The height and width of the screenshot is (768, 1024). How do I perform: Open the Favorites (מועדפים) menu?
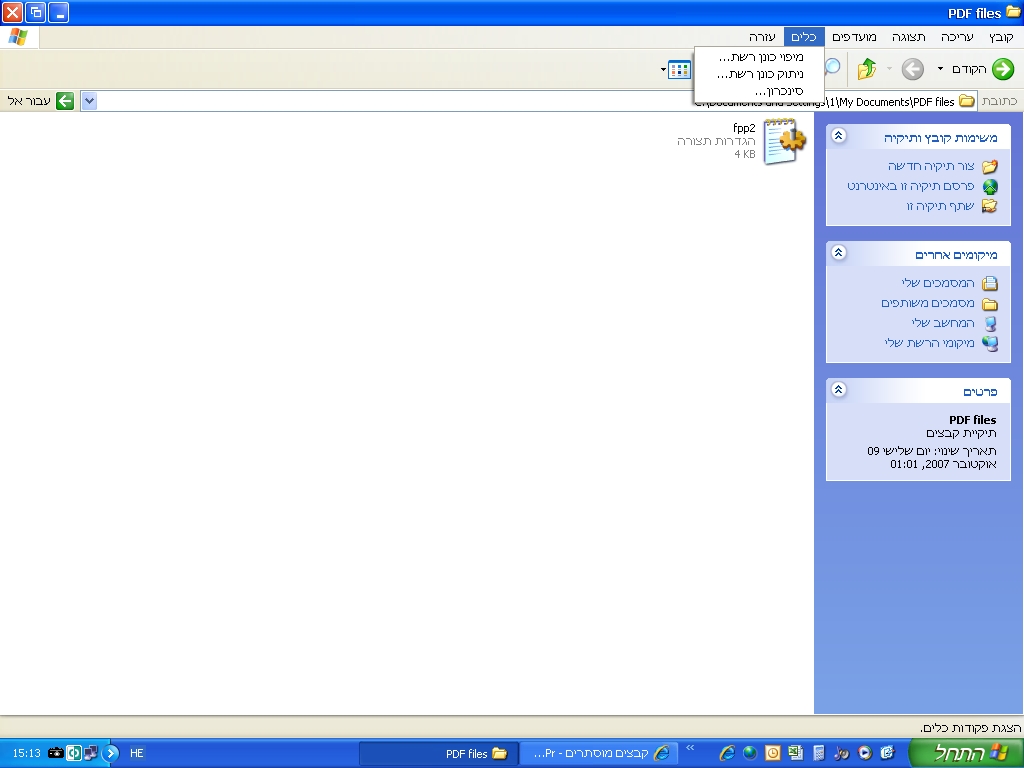pyautogui.click(x=854, y=37)
